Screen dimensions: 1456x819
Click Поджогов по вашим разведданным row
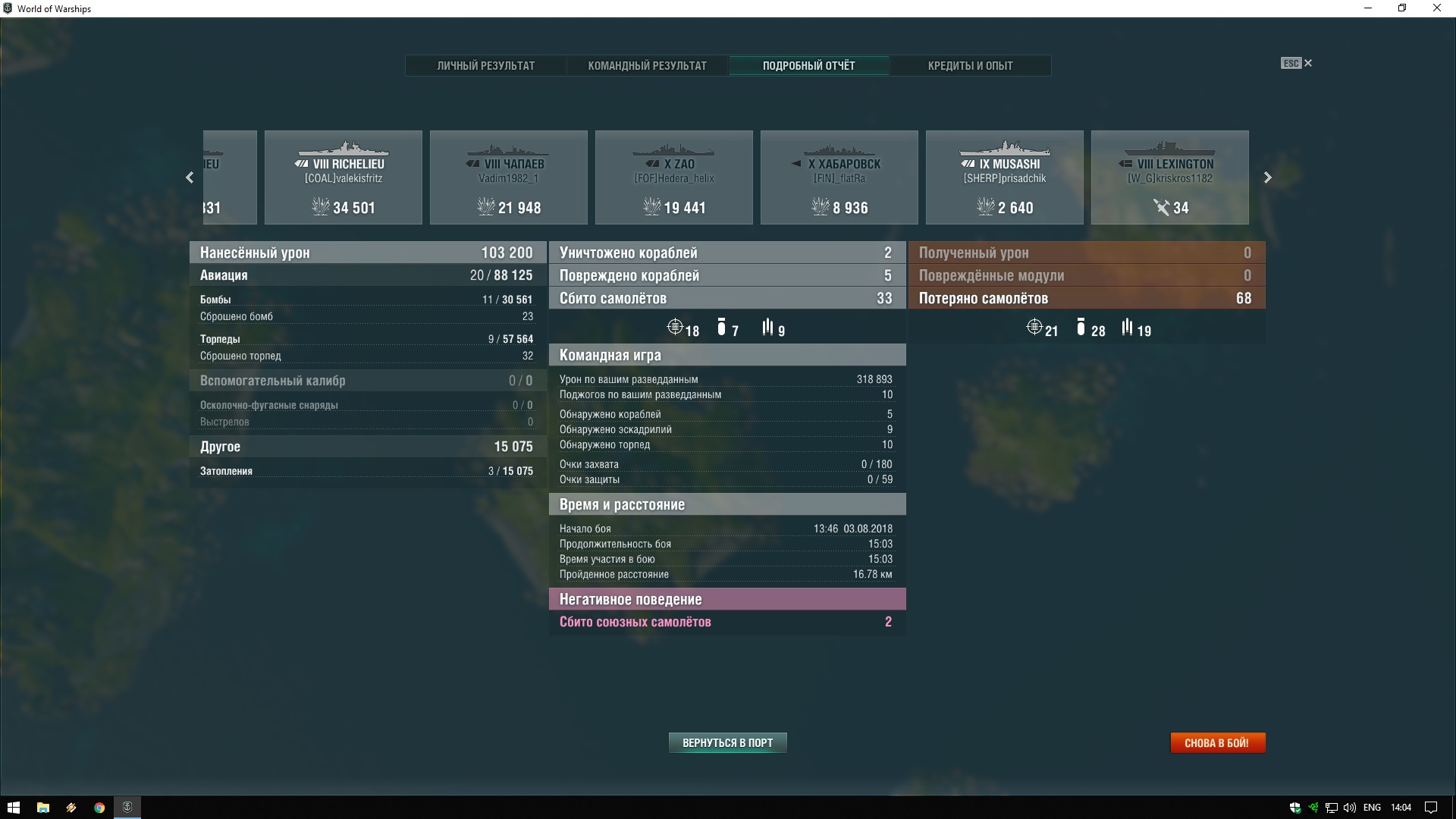727,394
